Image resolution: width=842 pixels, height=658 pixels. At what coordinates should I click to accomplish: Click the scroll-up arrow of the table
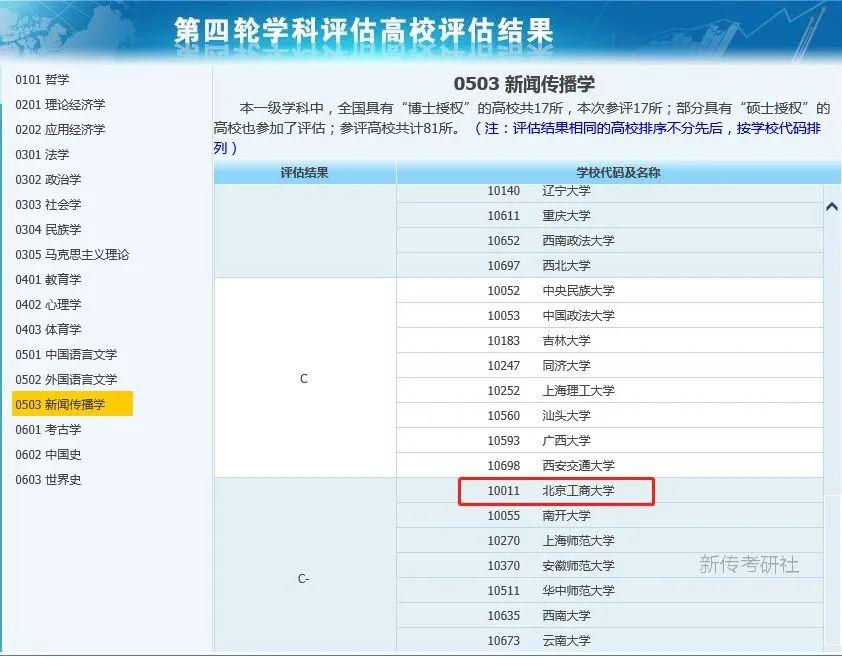point(832,206)
